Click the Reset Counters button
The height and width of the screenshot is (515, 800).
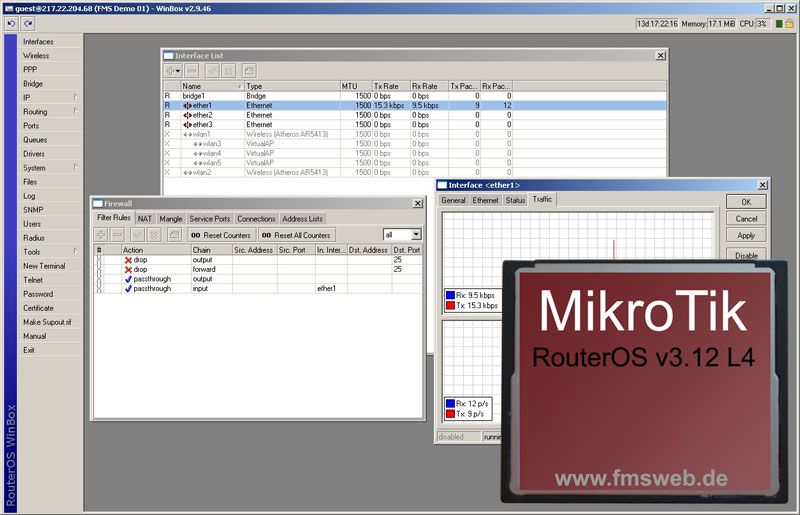click(221, 235)
